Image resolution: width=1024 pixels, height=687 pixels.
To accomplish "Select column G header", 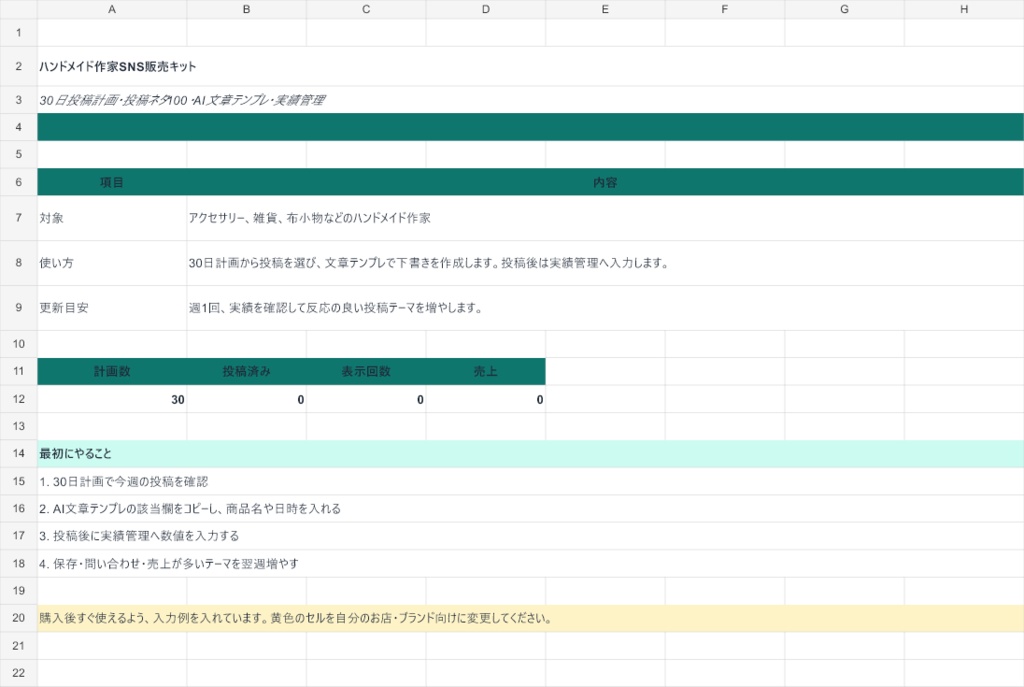I will [x=844, y=9].
